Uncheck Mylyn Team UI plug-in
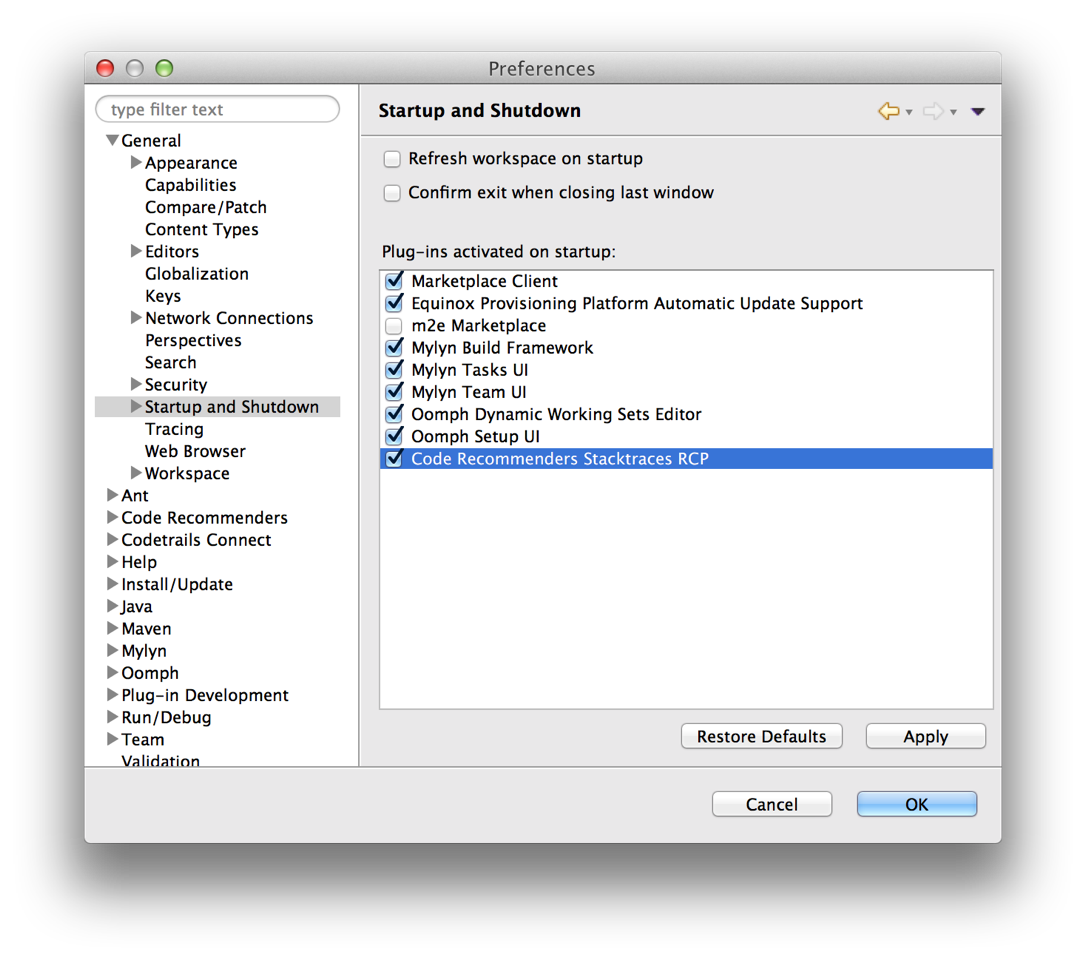The image size is (1086, 960). pos(394,392)
